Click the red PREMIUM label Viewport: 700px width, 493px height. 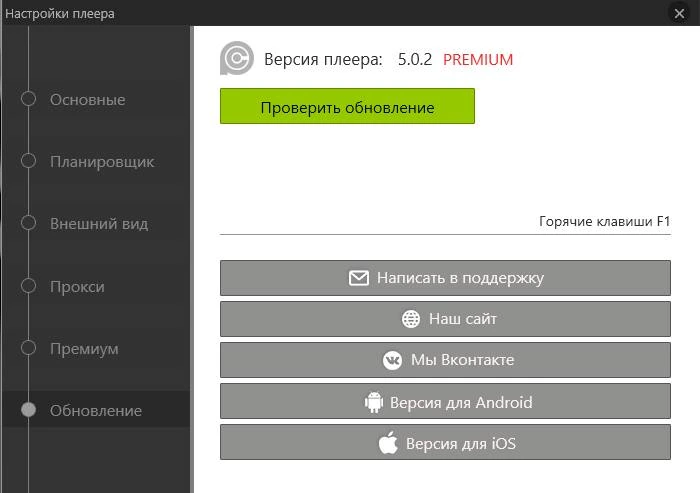(478, 59)
